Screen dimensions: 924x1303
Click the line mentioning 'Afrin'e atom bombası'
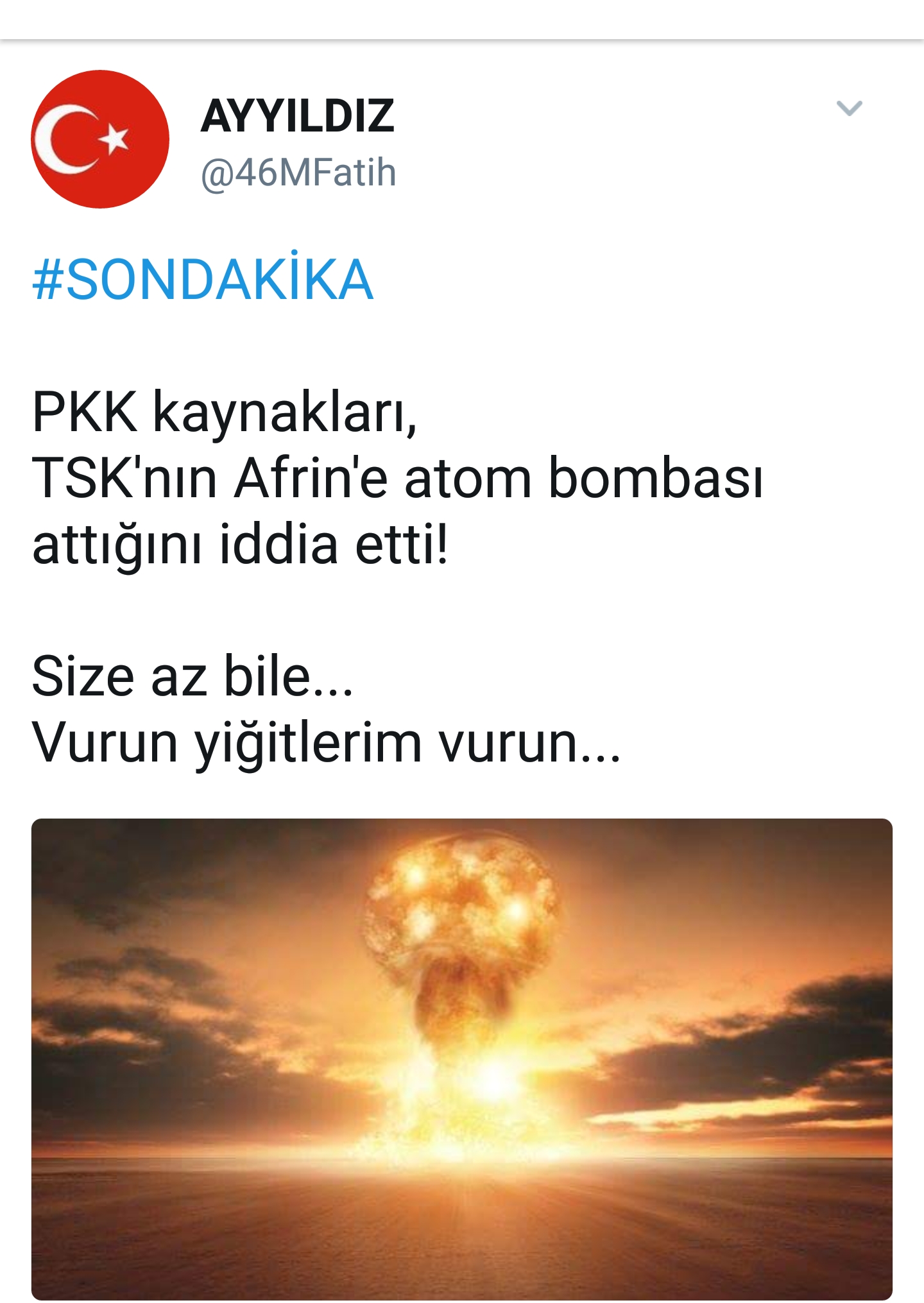pyautogui.click(x=398, y=479)
